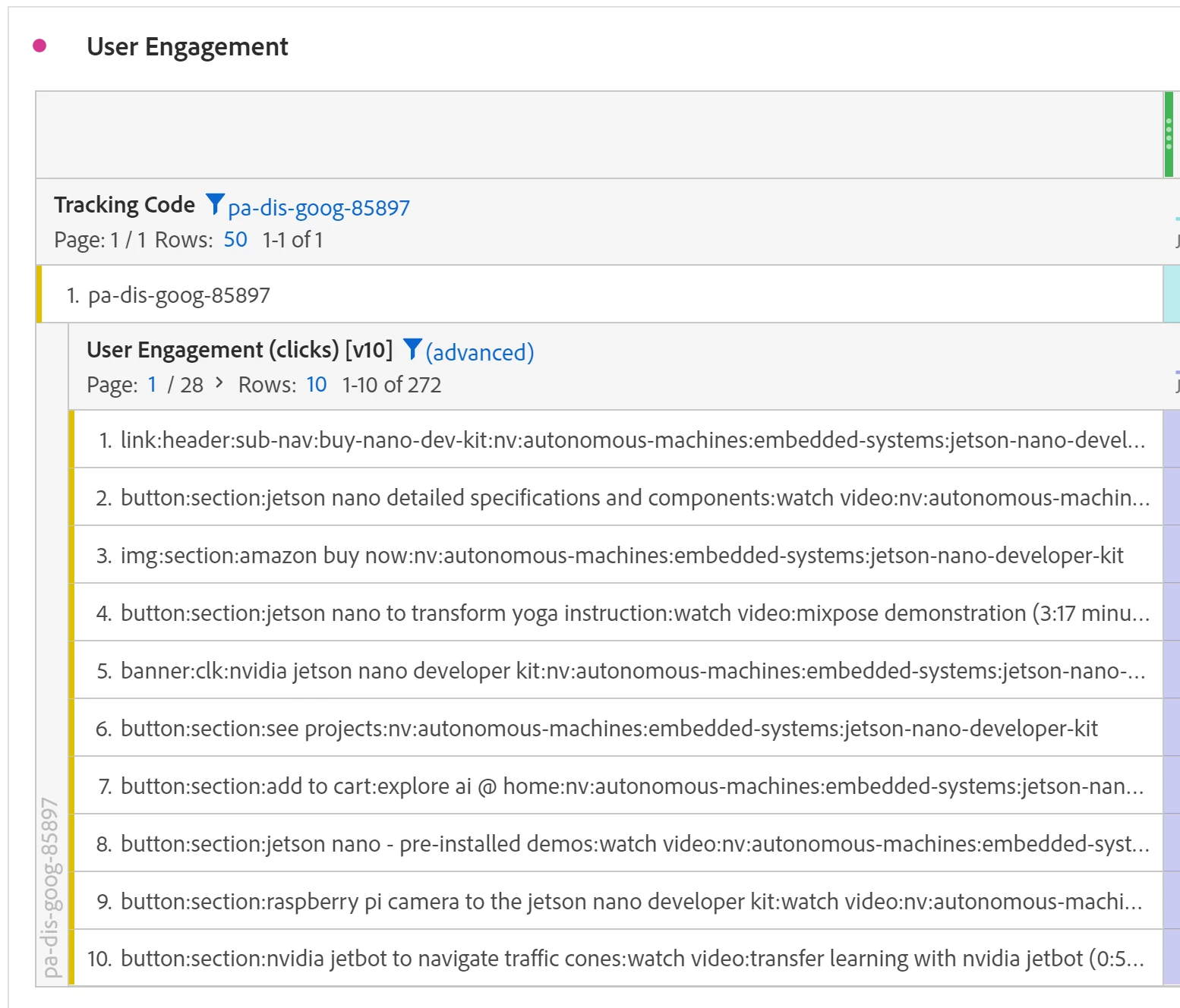Click the green column header drag dots
The width and height of the screenshot is (1180, 1008).
point(1169,134)
